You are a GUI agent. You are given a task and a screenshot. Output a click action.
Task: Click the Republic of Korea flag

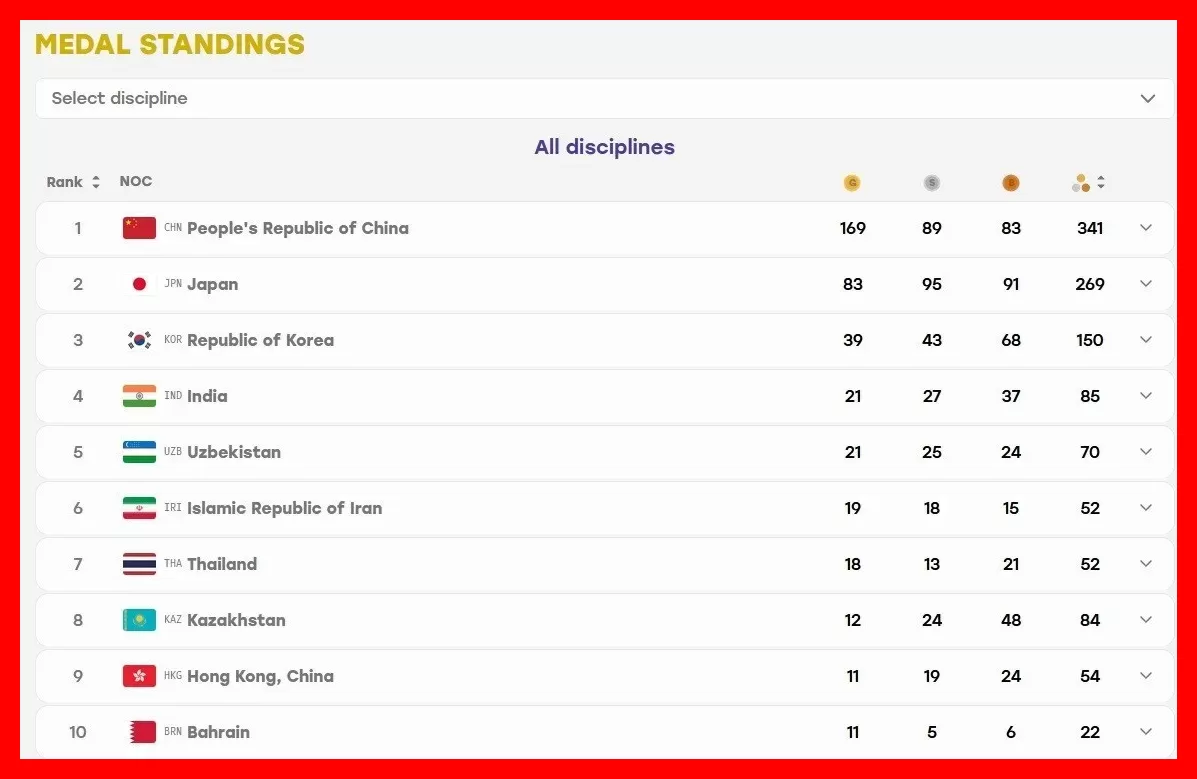(x=139, y=340)
